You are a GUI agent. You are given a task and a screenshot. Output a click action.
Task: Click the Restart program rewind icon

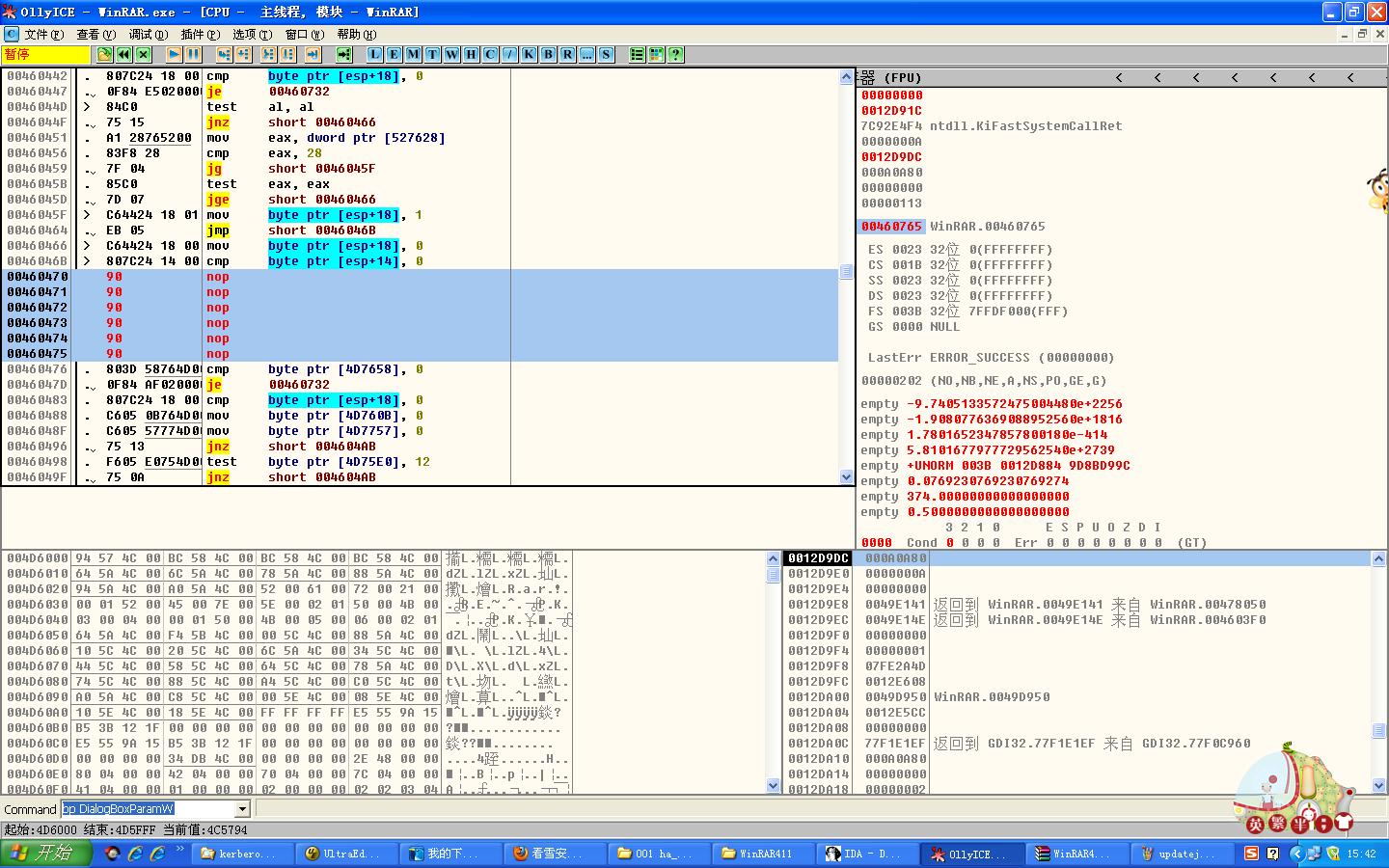point(124,55)
